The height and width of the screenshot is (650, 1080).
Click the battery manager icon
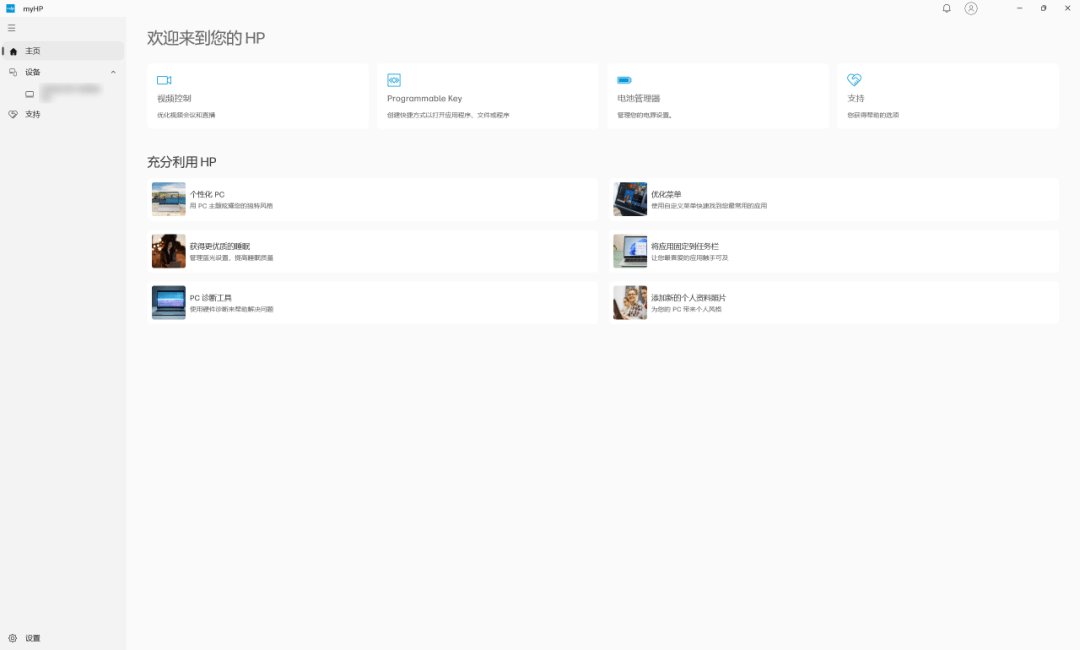[x=624, y=80]
